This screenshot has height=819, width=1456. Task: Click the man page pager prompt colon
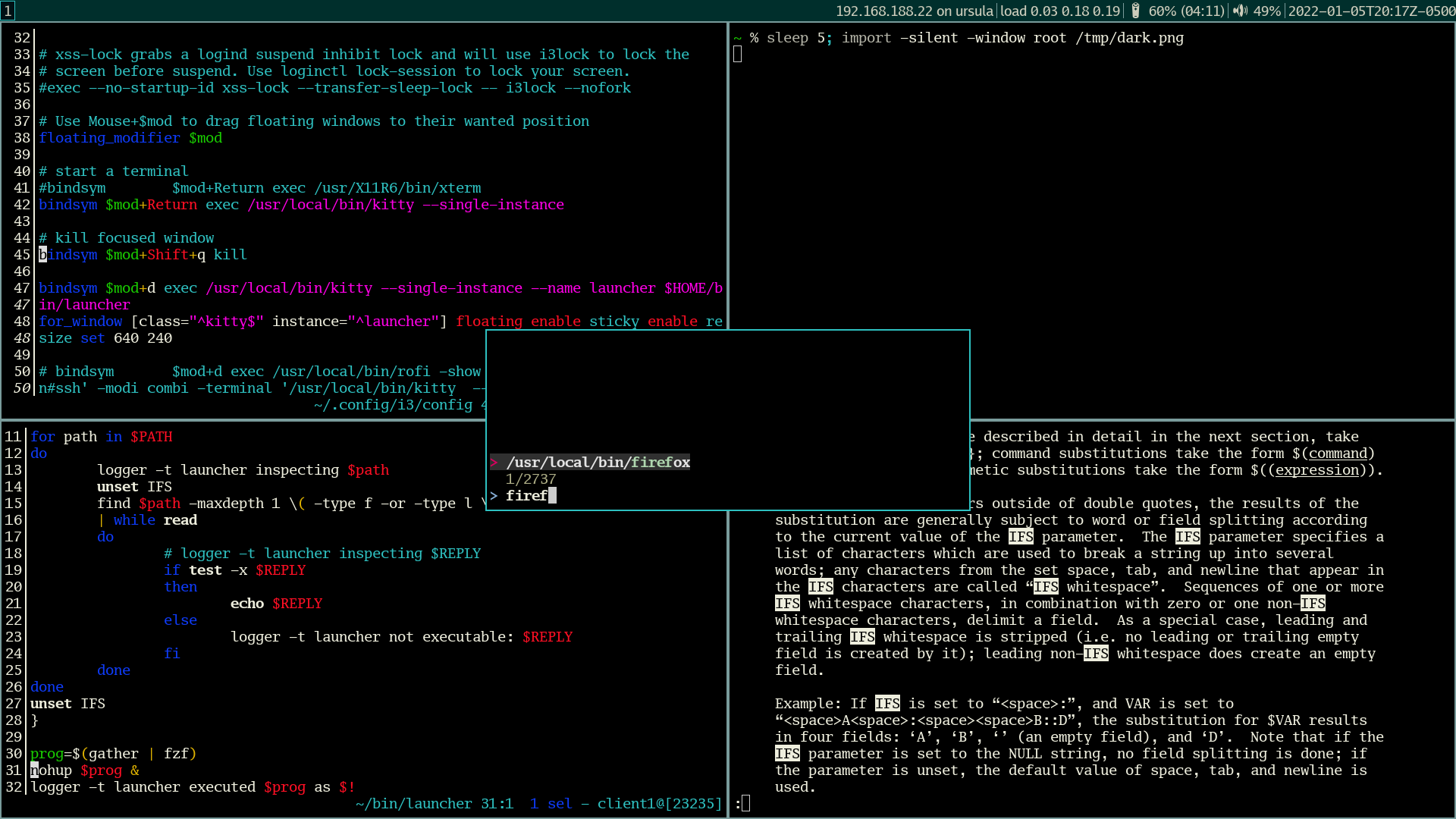click(738, 804)
